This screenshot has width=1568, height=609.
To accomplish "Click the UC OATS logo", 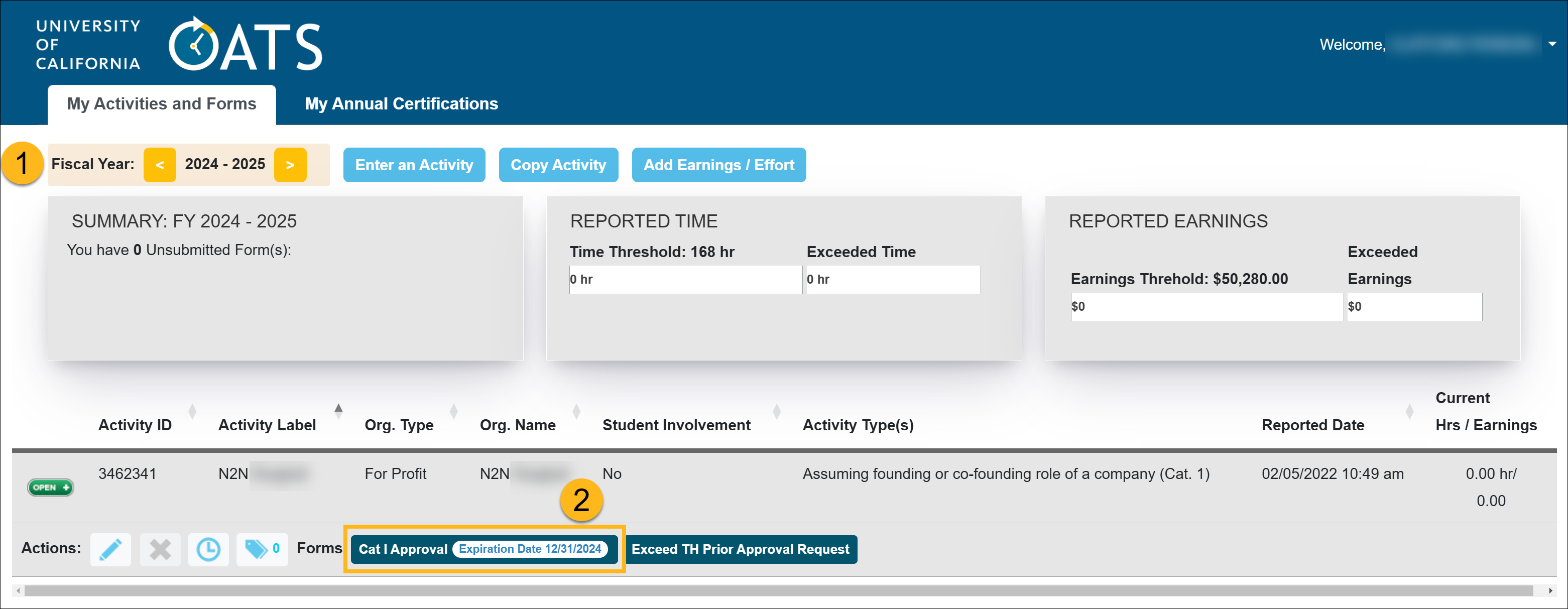I will tap(180, 45).
